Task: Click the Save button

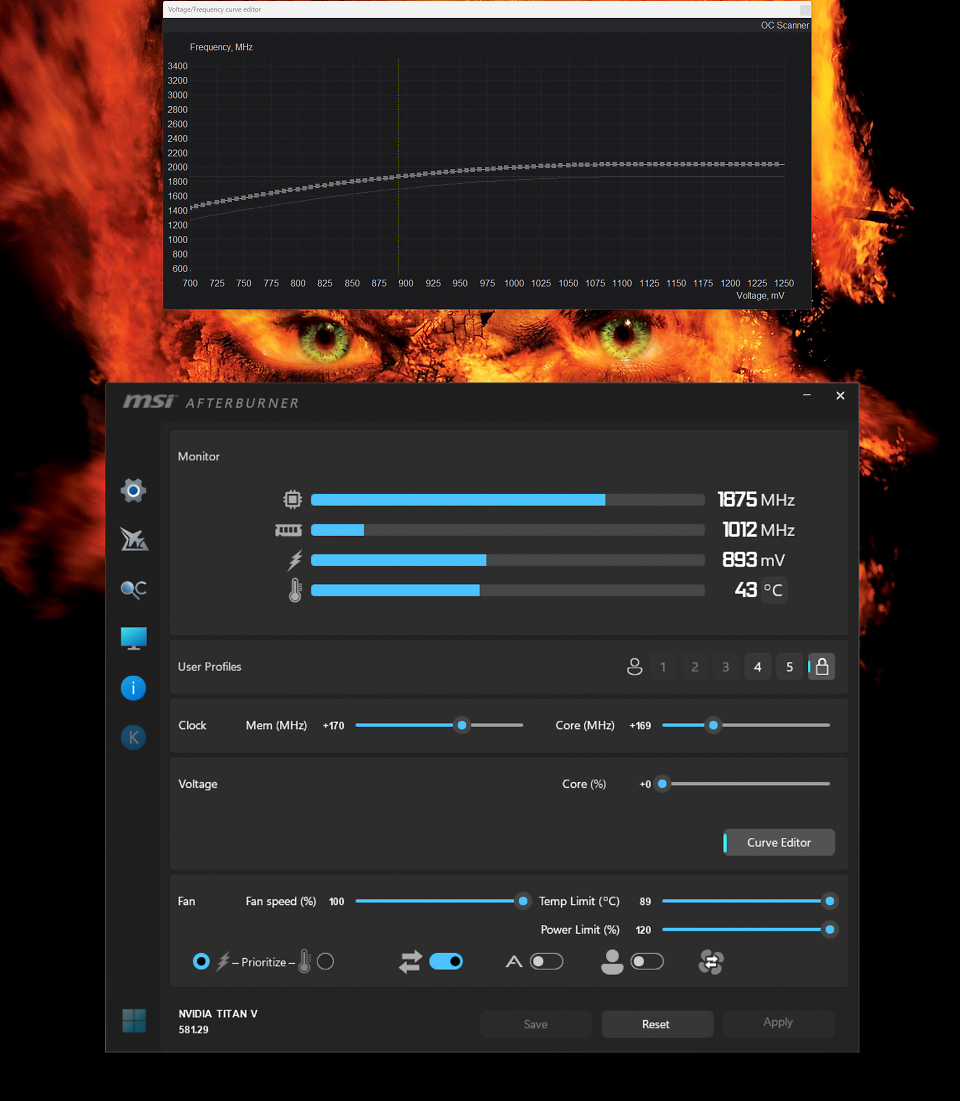Action: pyautogui.click(x=536, y=1024)
